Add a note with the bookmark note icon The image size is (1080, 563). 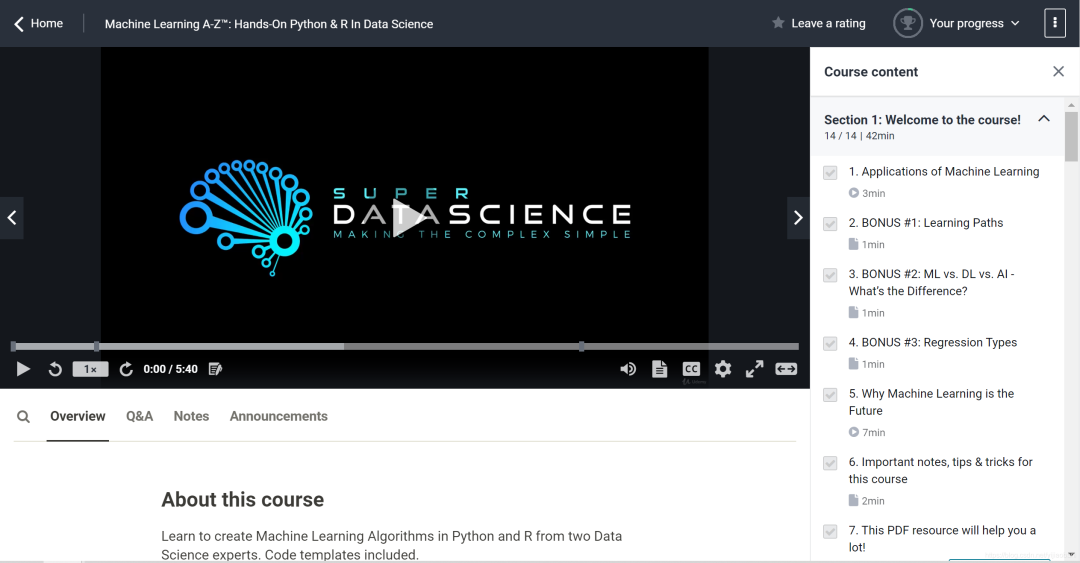coord(215,369)
